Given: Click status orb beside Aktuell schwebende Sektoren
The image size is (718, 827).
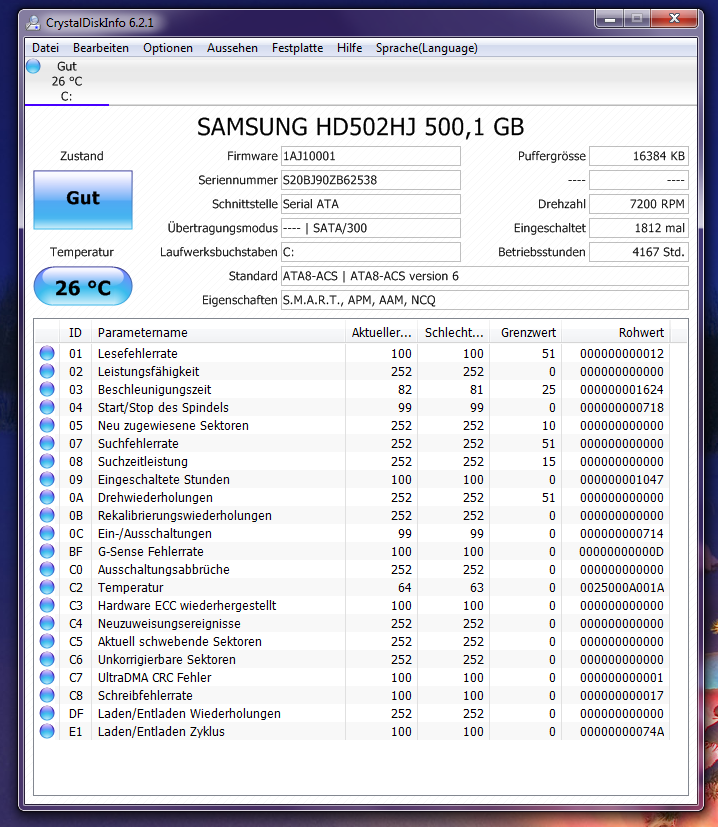Looking at the screenshot, I should click(47, 641).
